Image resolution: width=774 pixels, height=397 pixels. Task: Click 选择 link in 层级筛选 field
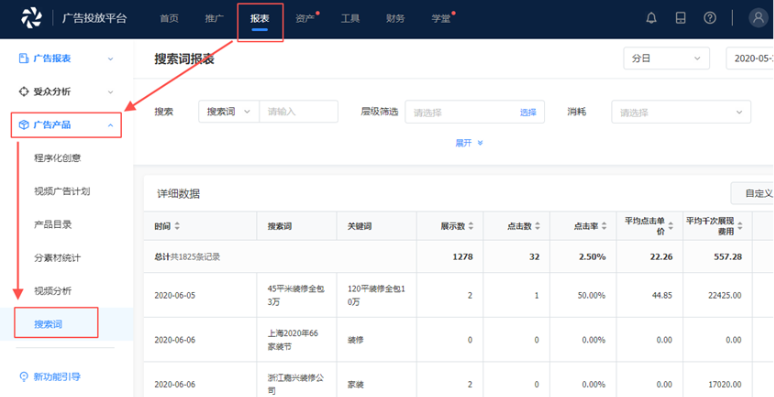(528, 113)
